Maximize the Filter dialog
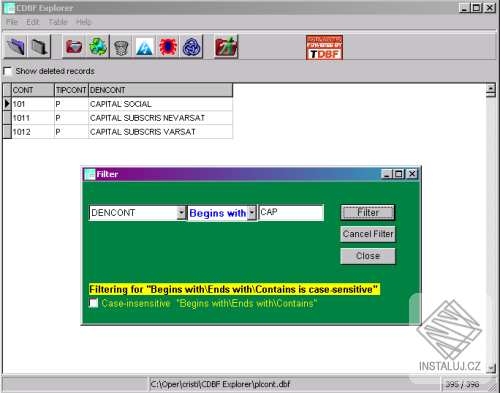The height and width of the screenshot is (393, 500). click(399, 174)
